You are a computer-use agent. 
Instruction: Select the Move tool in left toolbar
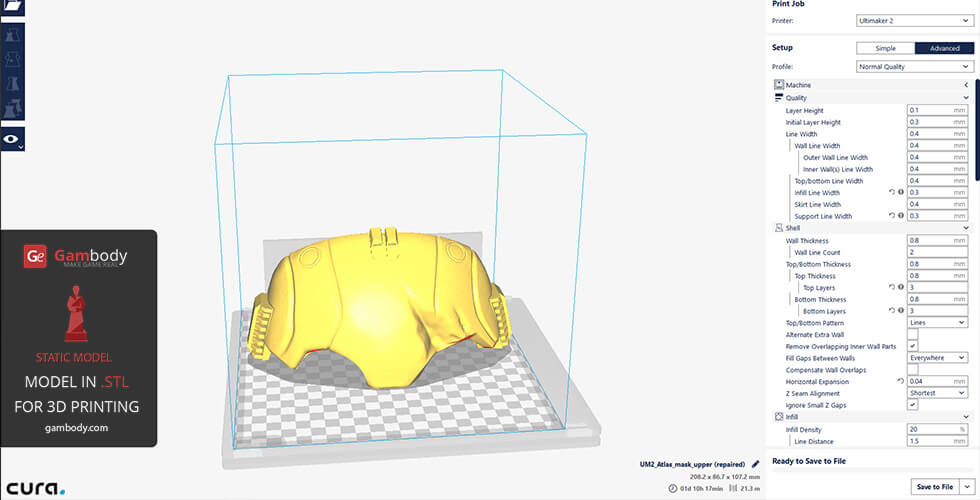click(x=11, y=36)
